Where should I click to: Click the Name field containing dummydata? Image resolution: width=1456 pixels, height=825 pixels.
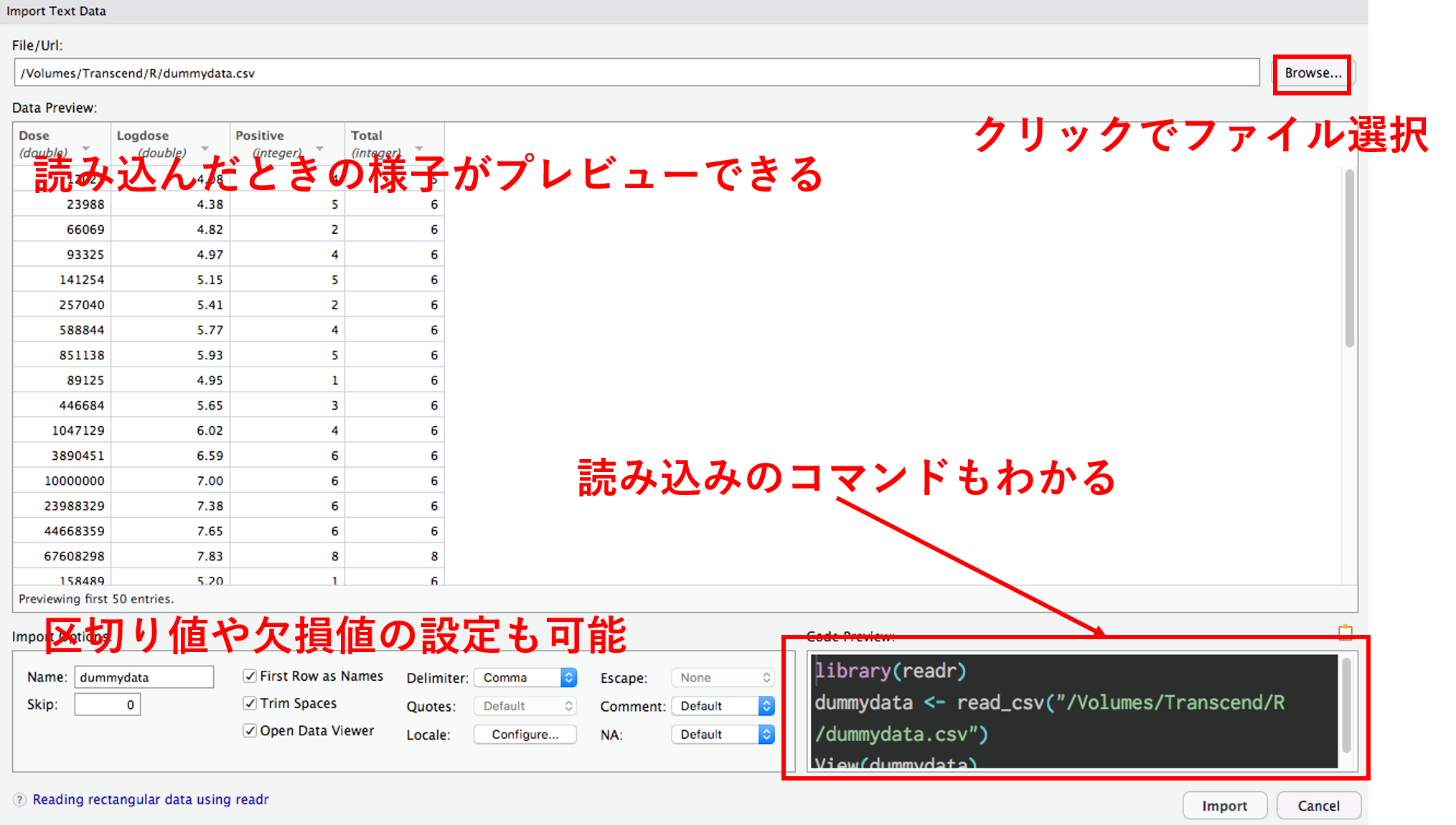[x=144, y=676]
